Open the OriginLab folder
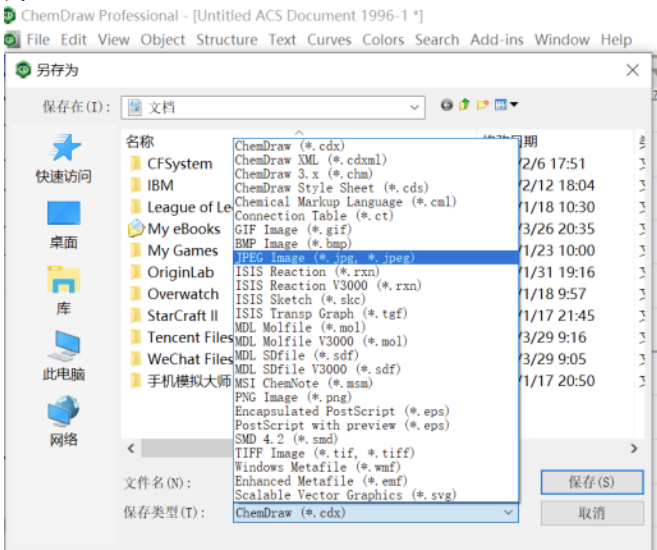This screenshot has height=550, width=657. [x=172, y=273]
